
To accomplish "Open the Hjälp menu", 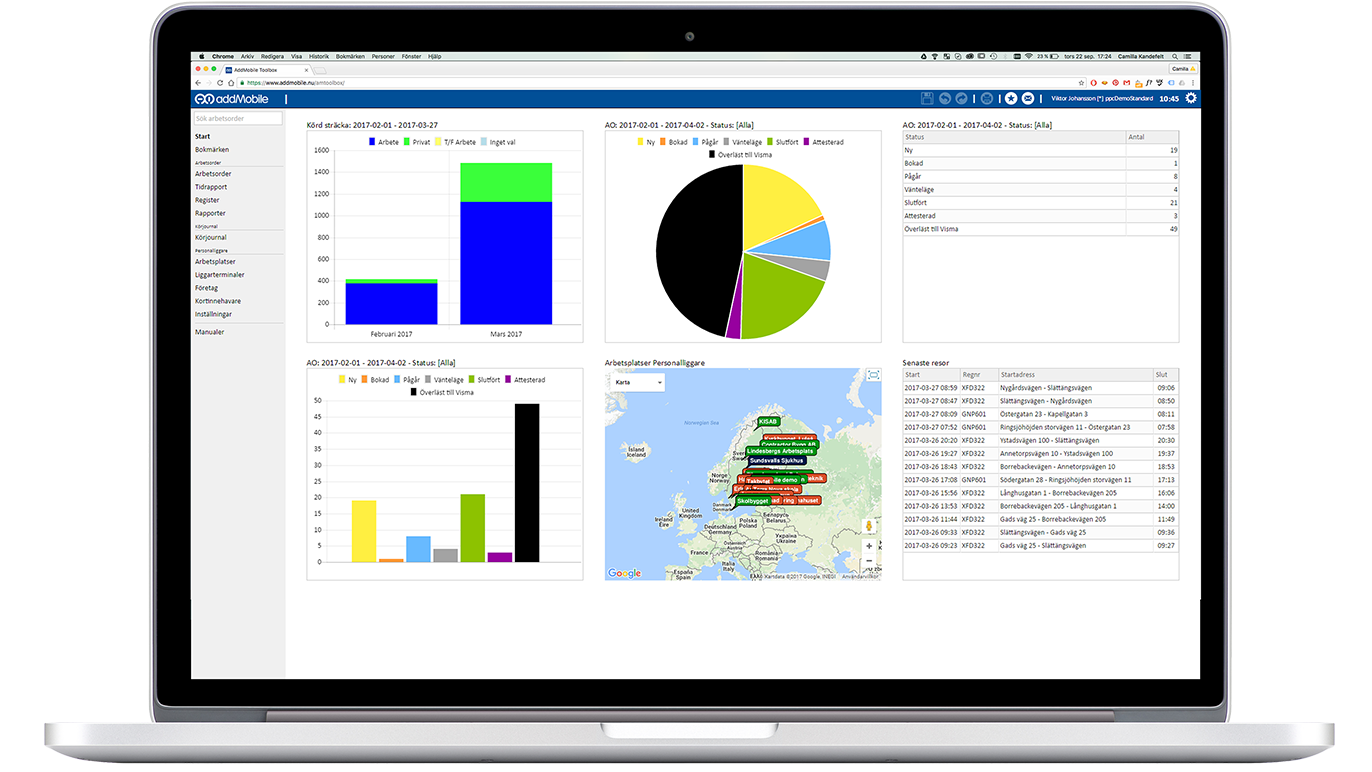I will 434,57.
